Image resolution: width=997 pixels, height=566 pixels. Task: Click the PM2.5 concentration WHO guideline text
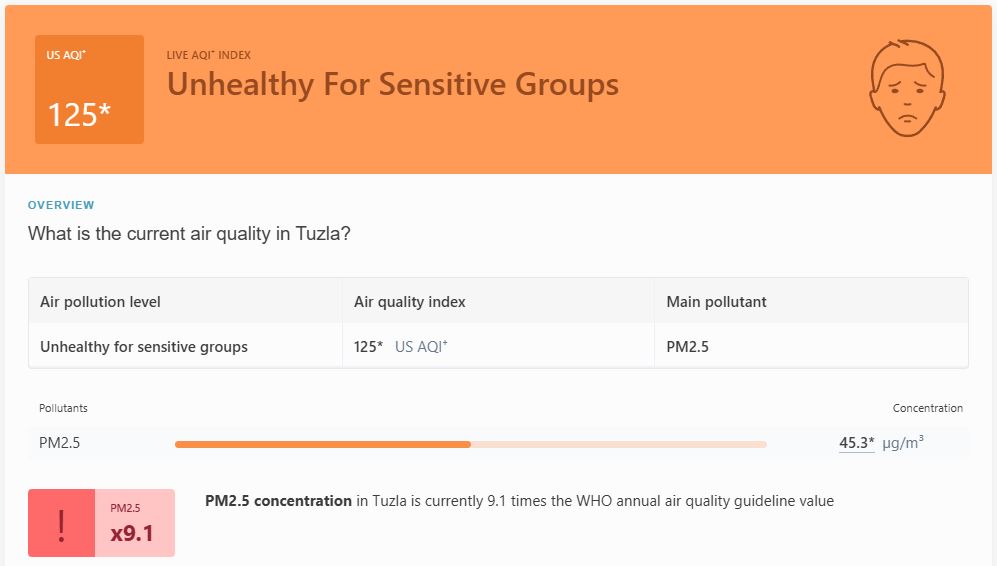tap(519, 501)
